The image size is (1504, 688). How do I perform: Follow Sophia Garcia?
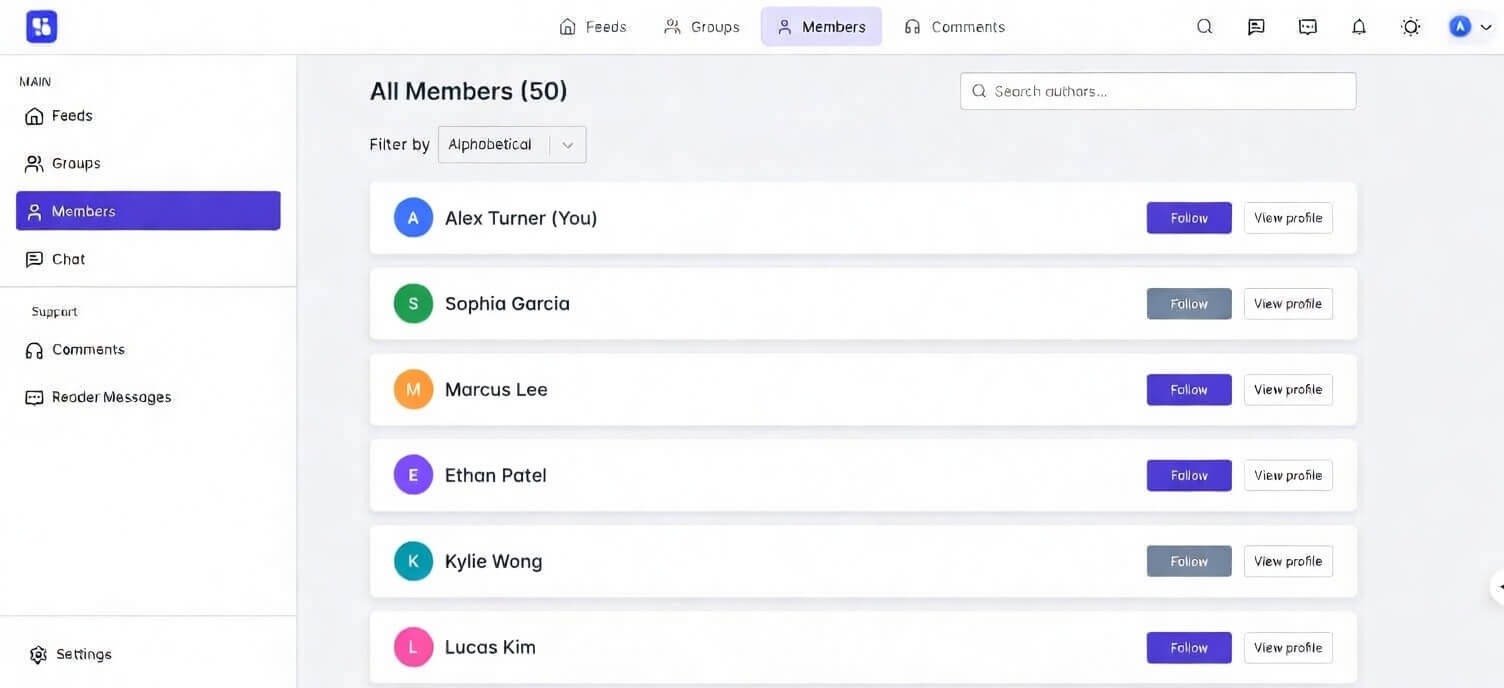[1189, 304]
